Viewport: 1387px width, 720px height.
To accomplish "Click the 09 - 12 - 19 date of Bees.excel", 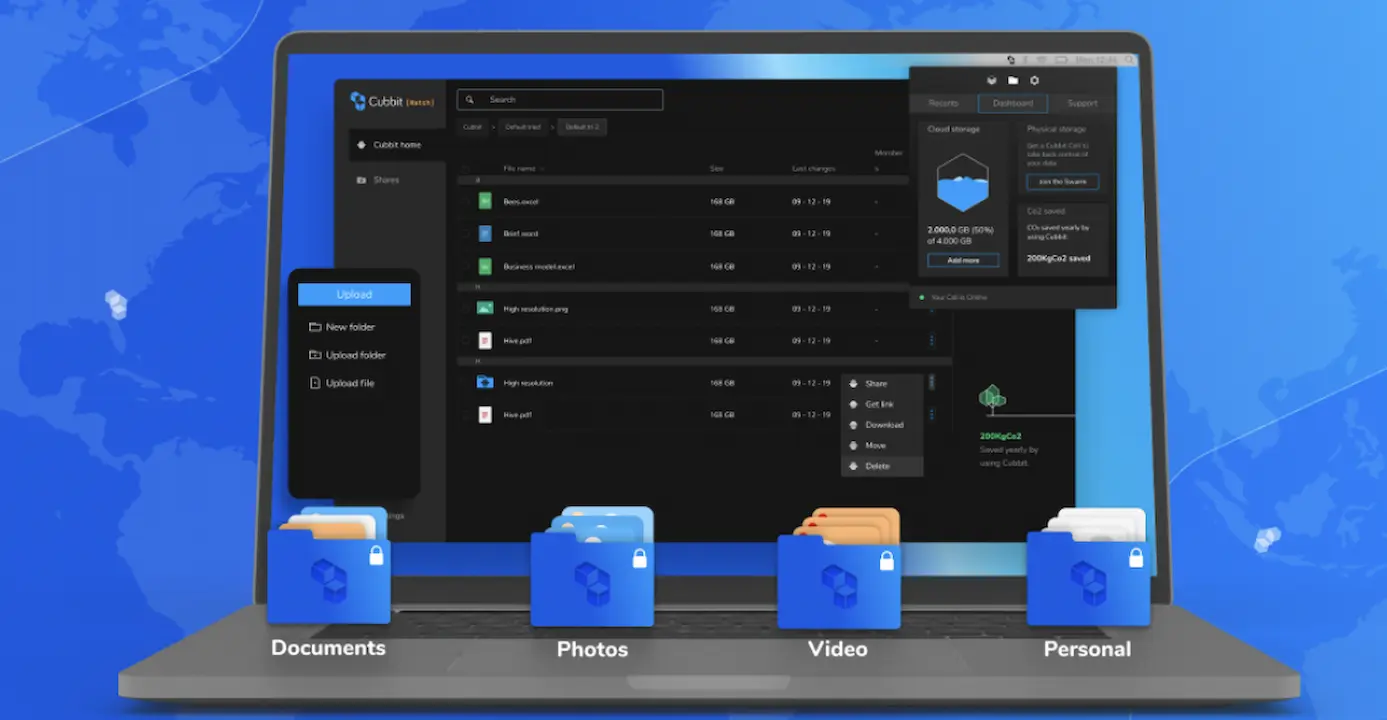I will click(x=811, y=201).
